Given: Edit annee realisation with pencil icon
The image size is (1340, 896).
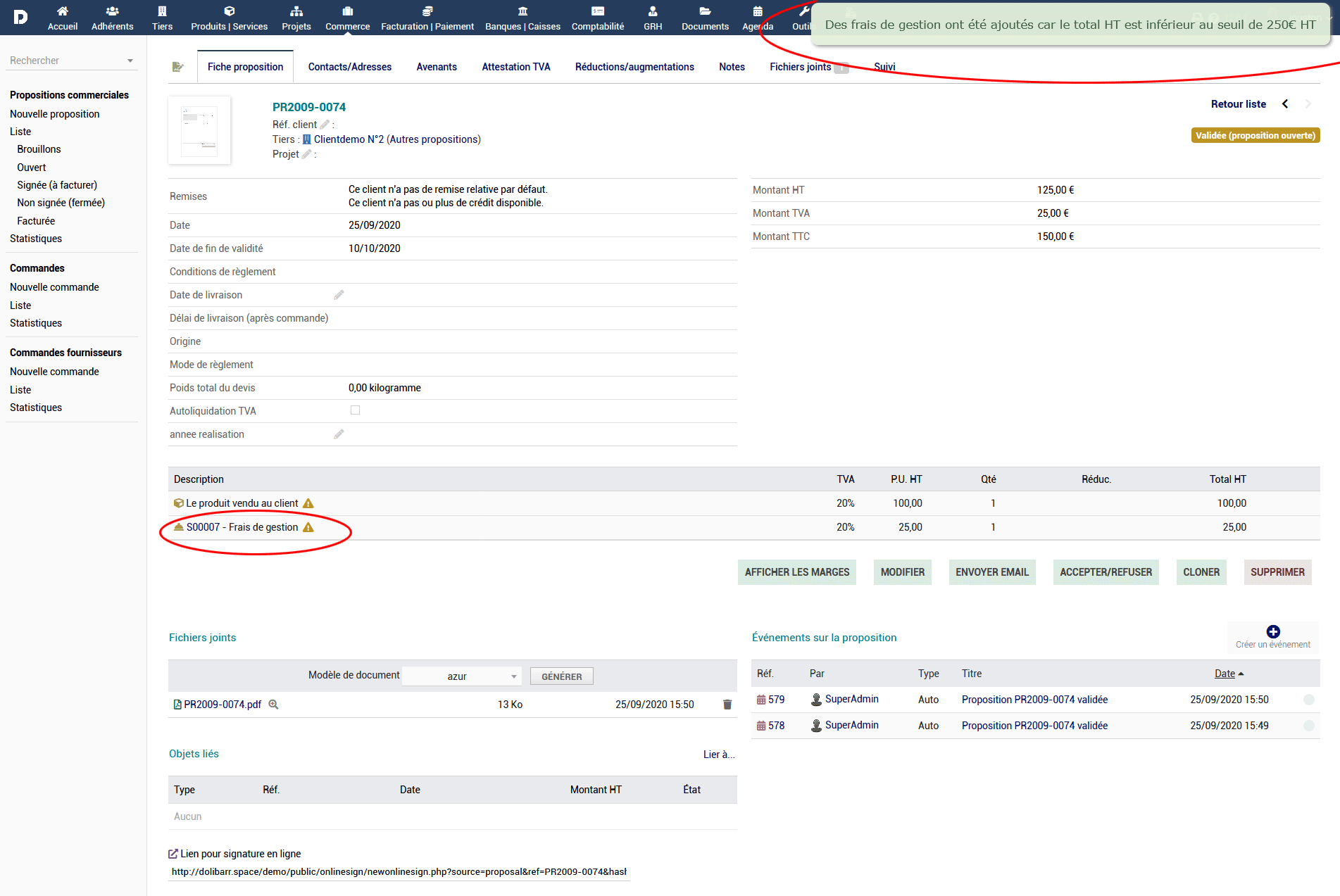Looking at the screenshot, I should (x=339, y=434).
